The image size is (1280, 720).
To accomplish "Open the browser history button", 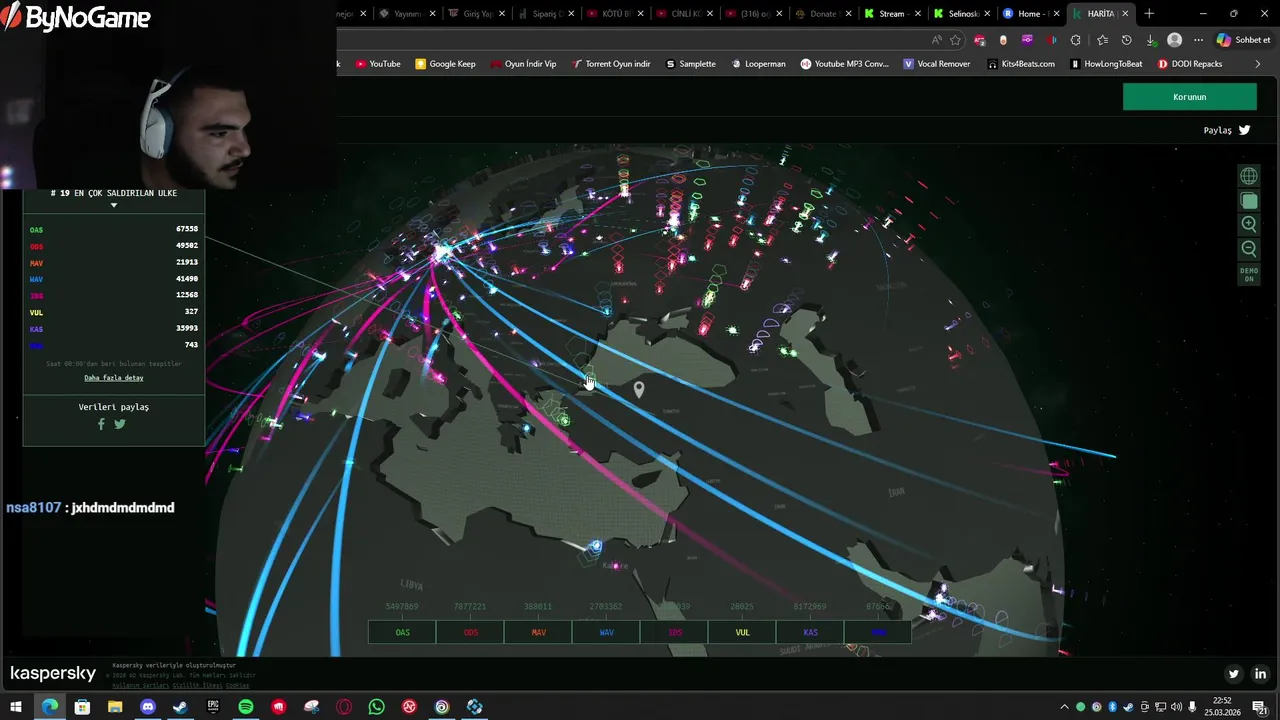I will pos(1127,40).
